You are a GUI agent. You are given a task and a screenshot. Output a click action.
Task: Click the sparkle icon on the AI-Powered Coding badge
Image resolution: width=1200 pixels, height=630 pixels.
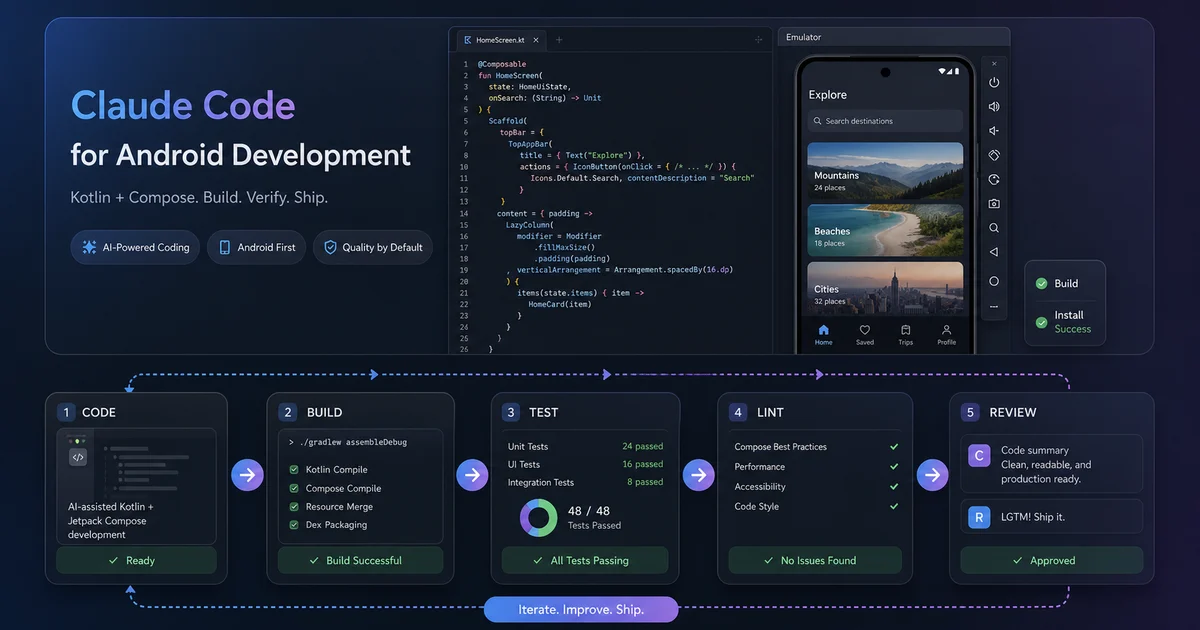(90, 247)
